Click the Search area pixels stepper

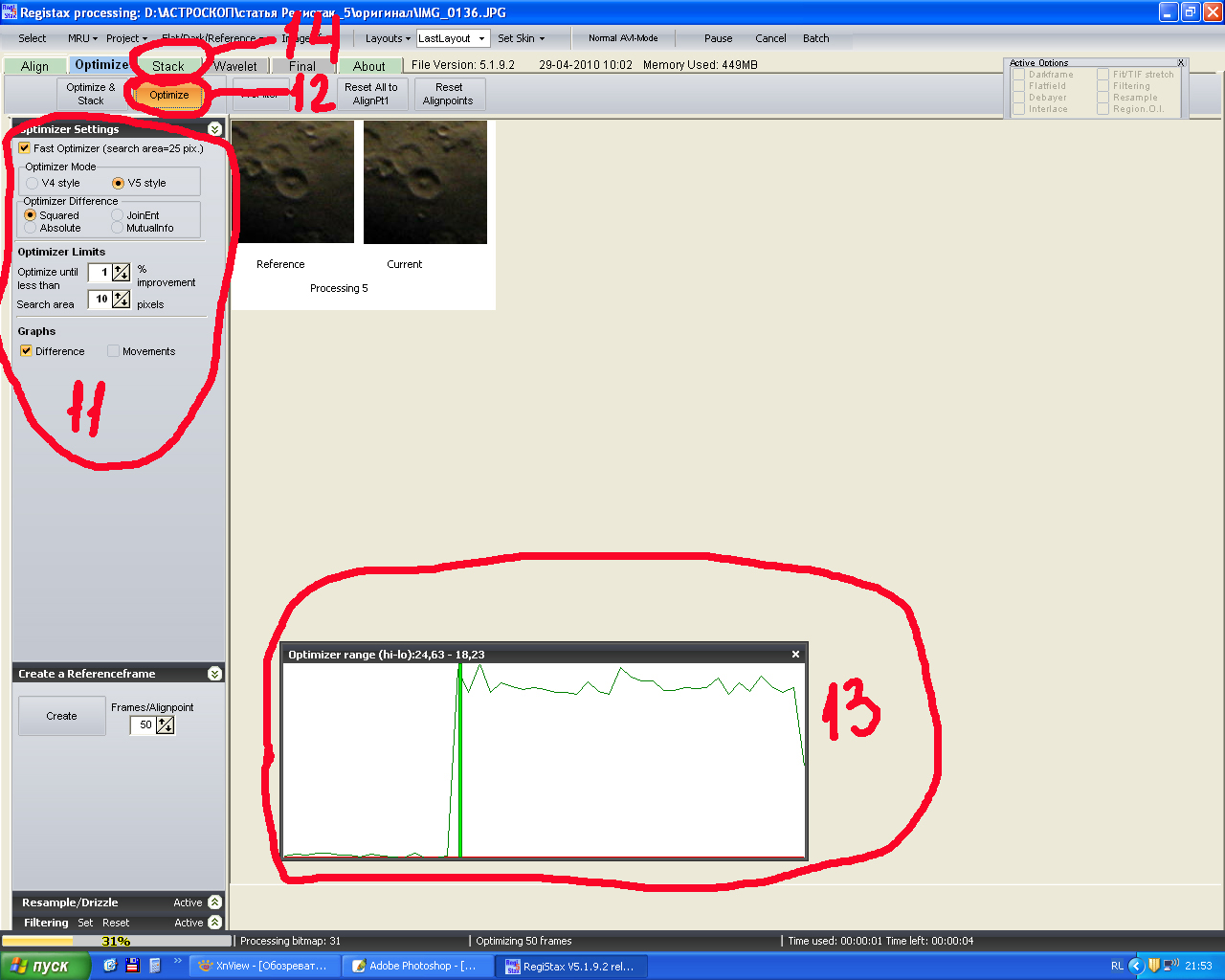click(x=122, y=300)
